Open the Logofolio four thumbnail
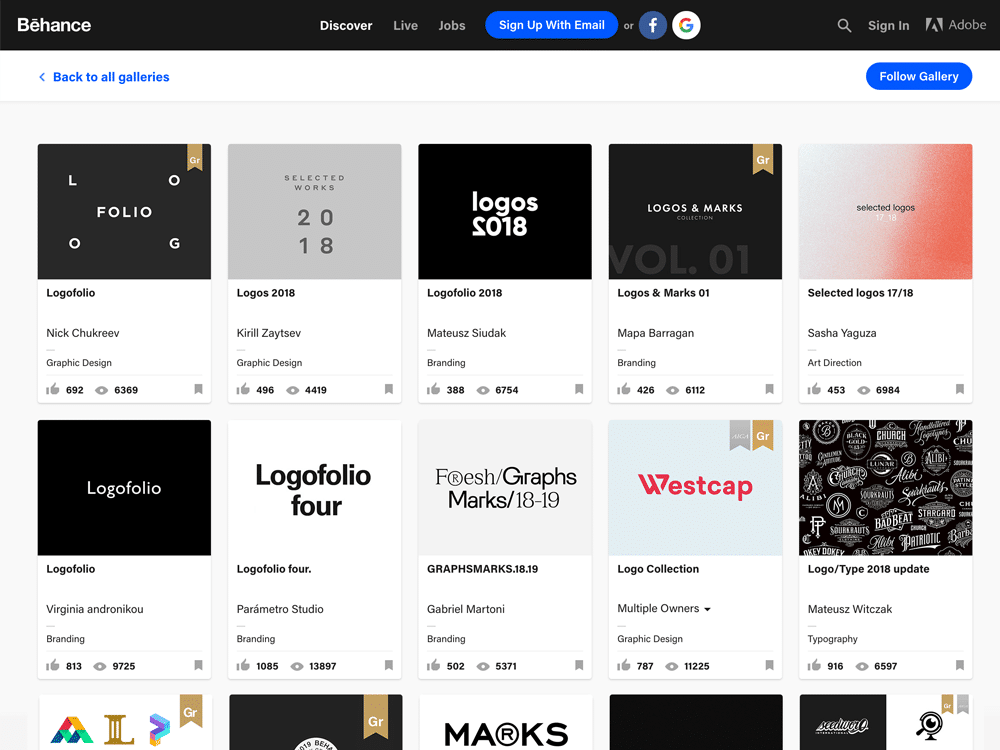Image resolution: width=1000 pixels, height=750 pixels. [x=314, y=487]
